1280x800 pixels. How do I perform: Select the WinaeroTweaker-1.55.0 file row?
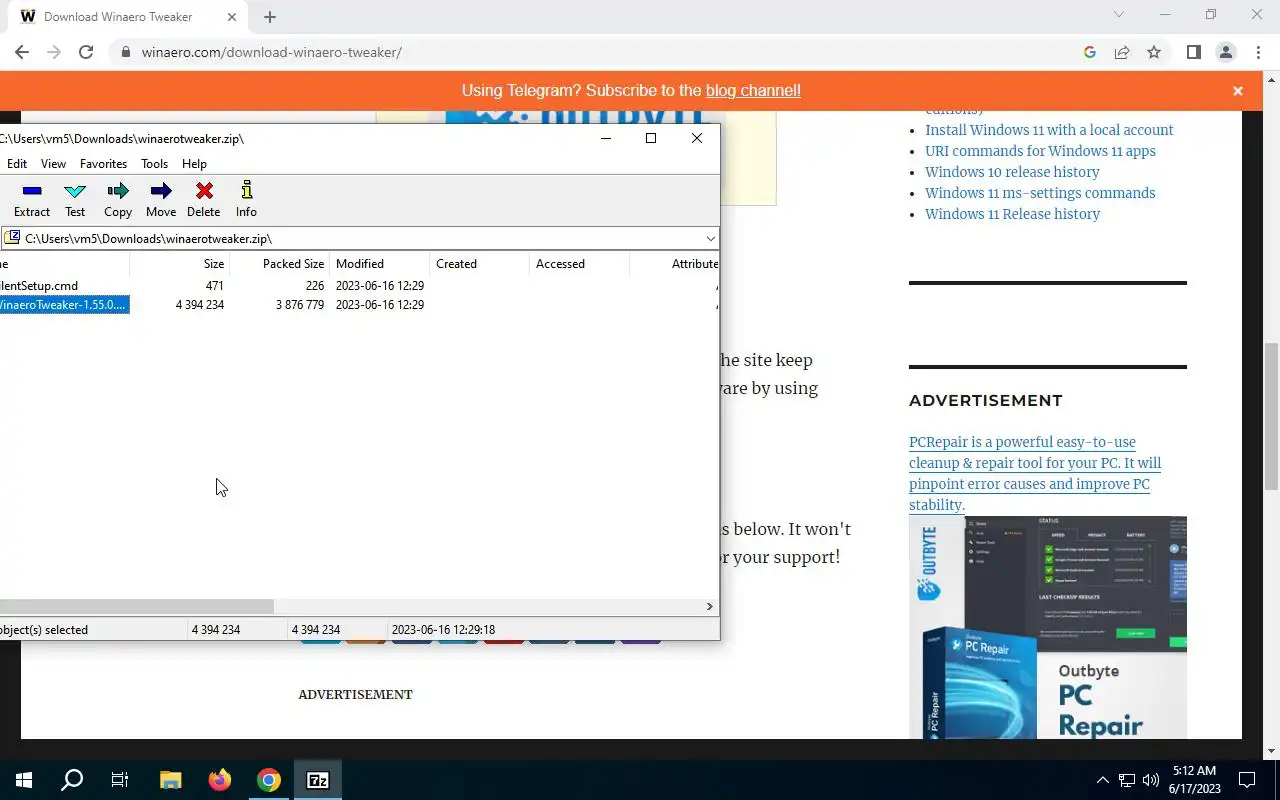(359, 305)
